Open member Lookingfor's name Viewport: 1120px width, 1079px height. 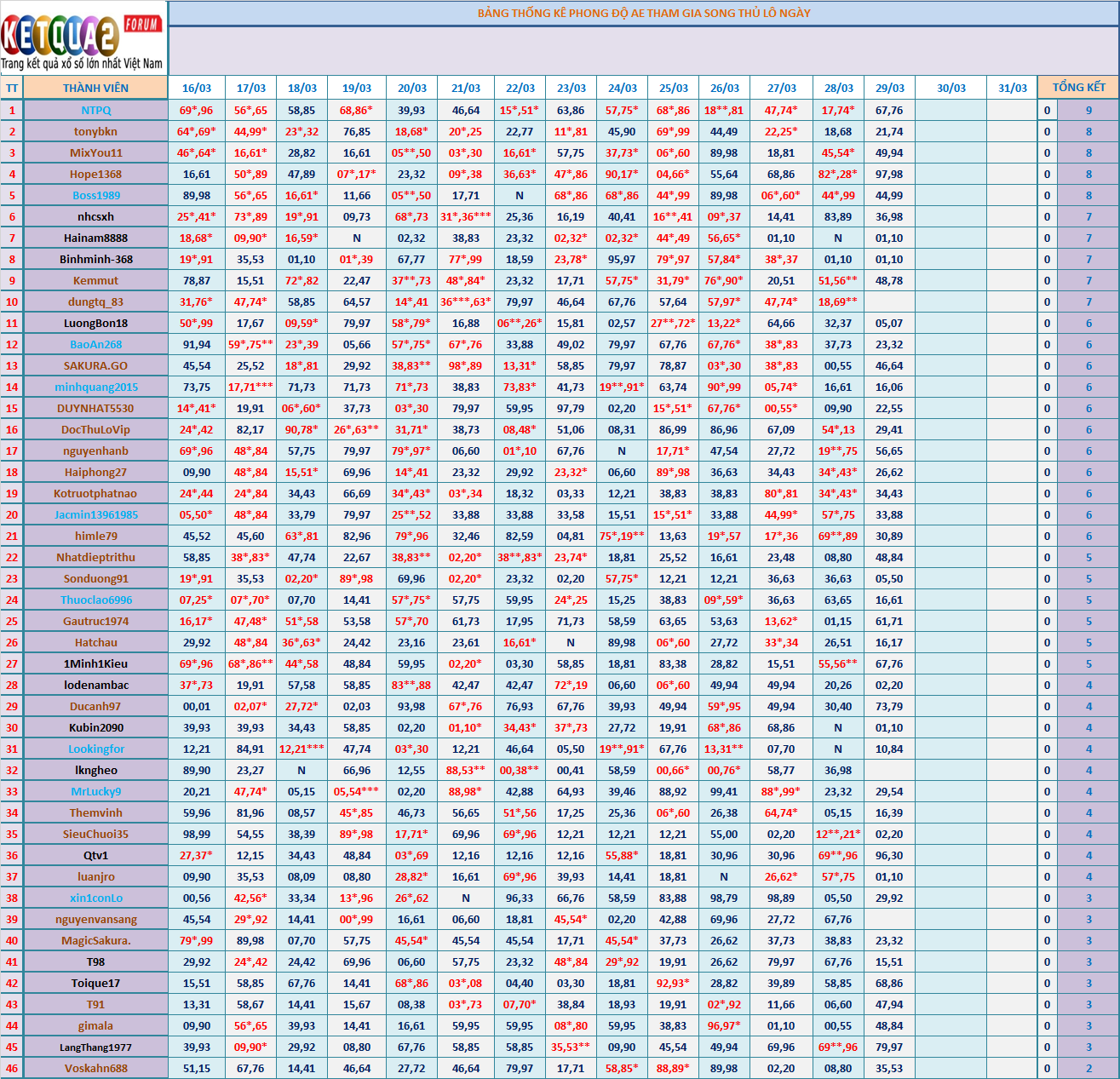coord(95,749)
